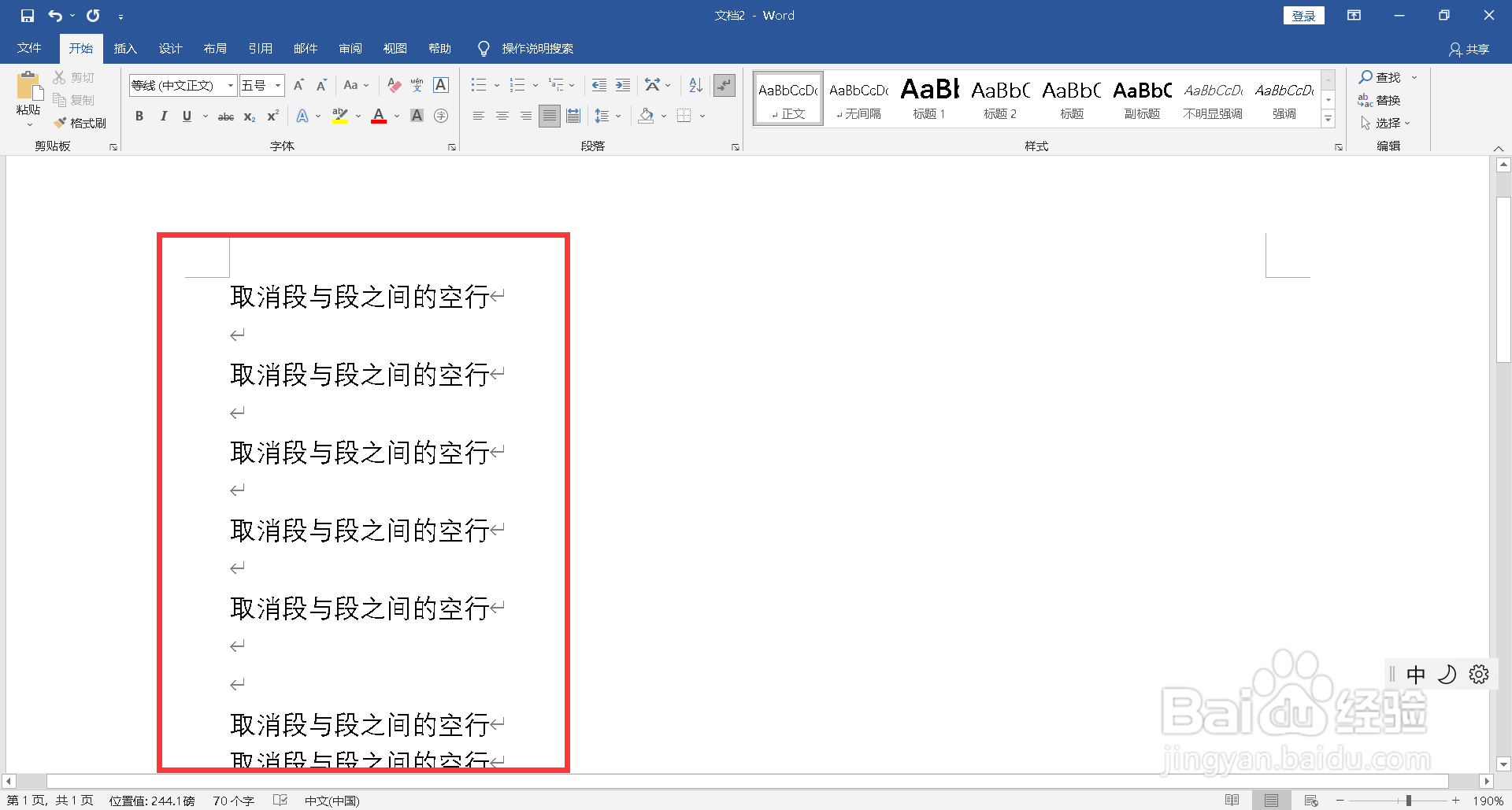Center the paragraph text

point(502,116)
